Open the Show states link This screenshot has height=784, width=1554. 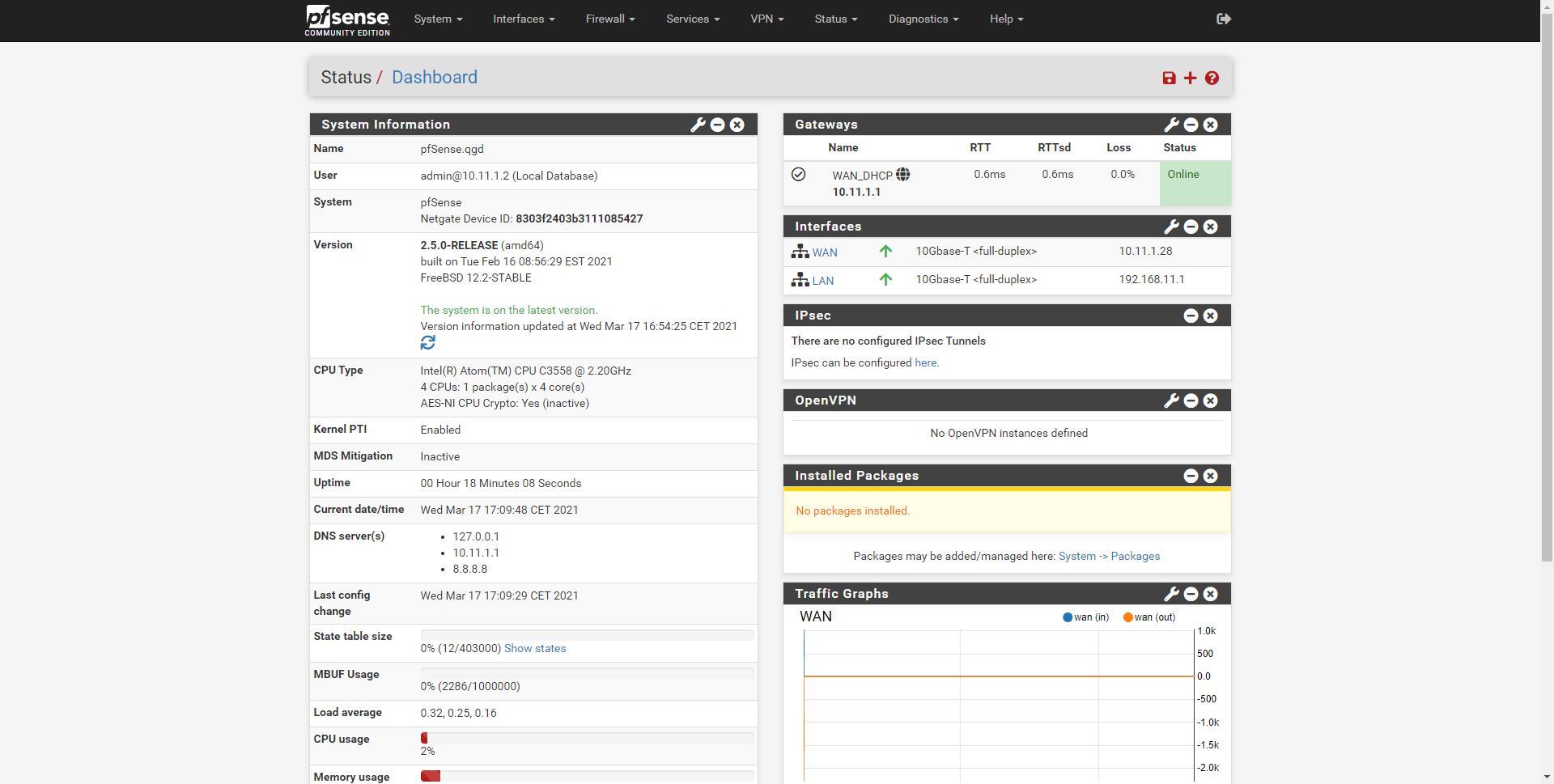pos(535,648)
